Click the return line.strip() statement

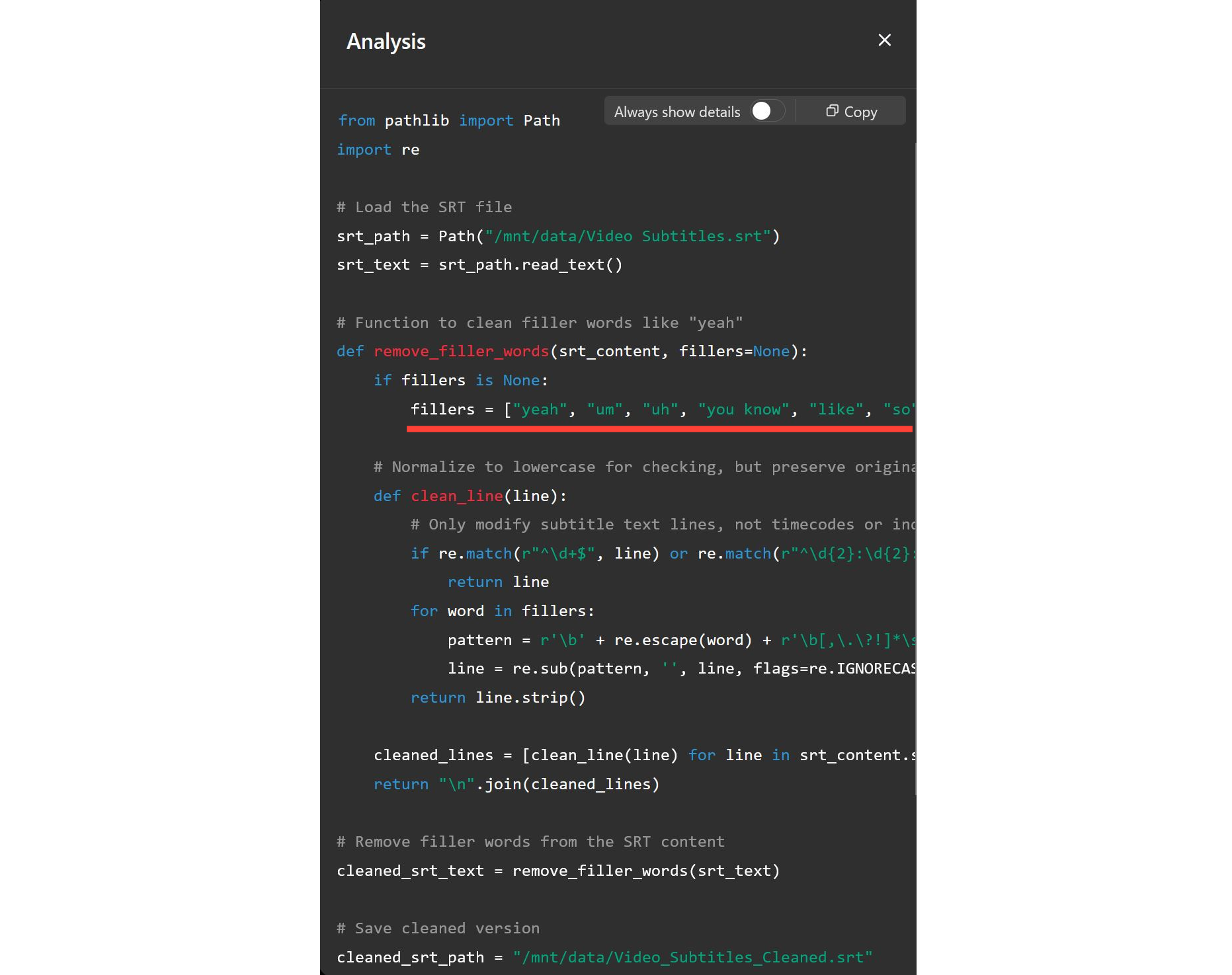pyautogui.click(x=498, y=697)
